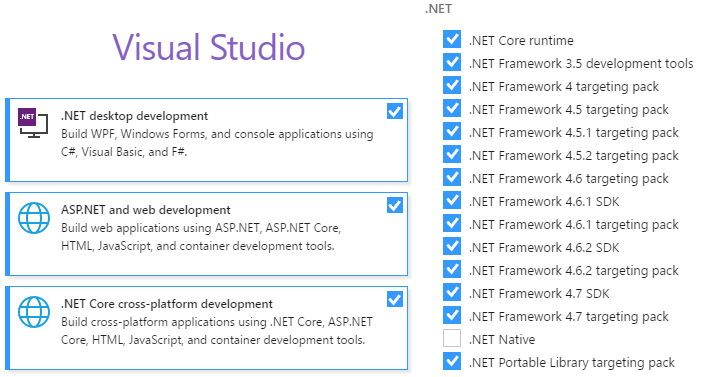Toggle the .NET Framework 4.6.2 SDK checkbox
701x377 pixels.
click(x=452, y=246)
